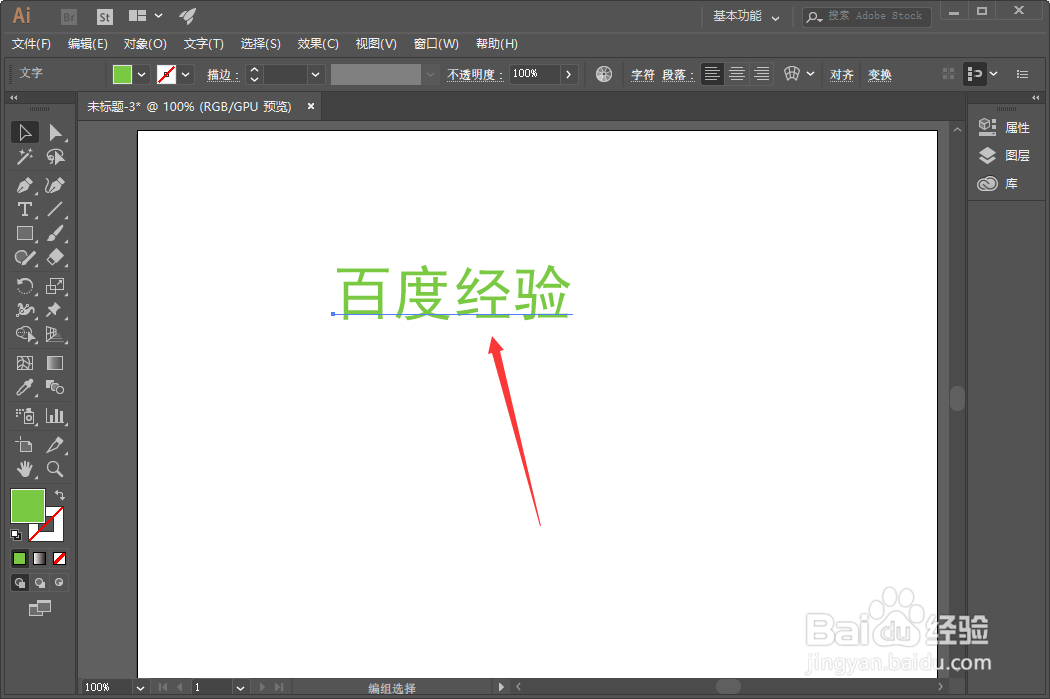
Task: Reset default fill and stroke
Action: [16, 534]
